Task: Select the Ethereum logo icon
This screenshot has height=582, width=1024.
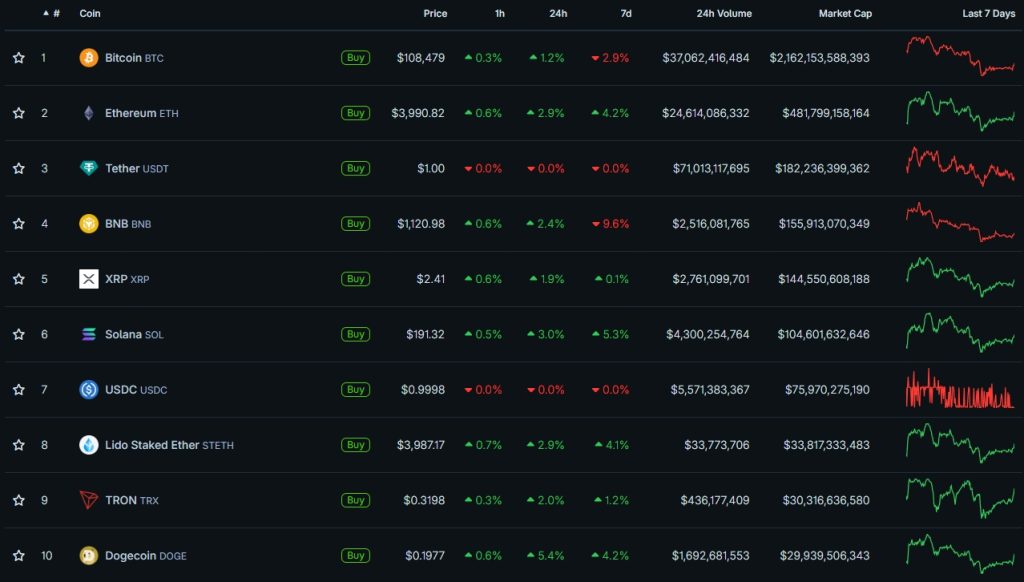Action: click(x=90, y=112)
